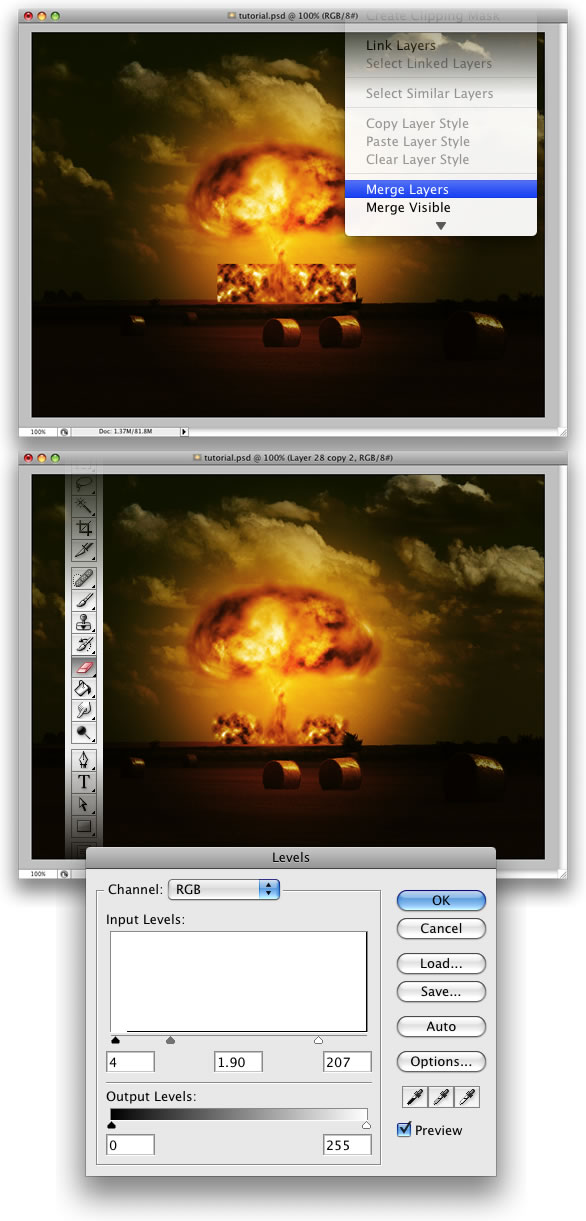586x1221 pixels.
Task: Select the Healing Brush bandage tool
Action: click(x=85, y=578)
